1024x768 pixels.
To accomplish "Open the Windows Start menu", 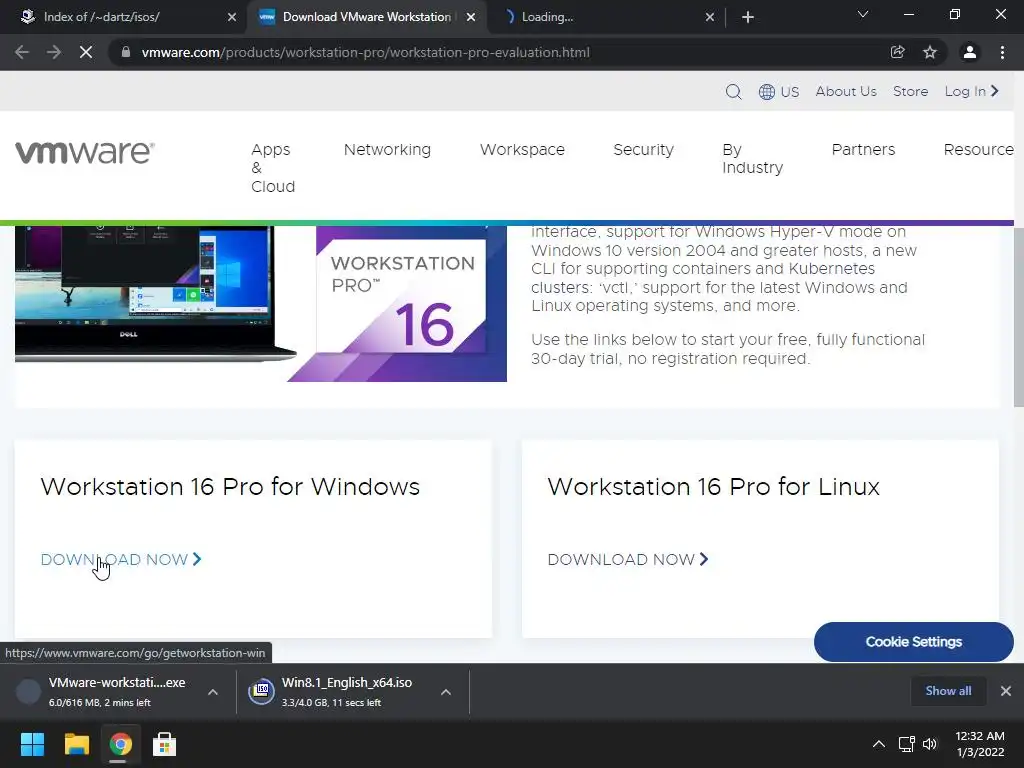I will coord(32,744).
